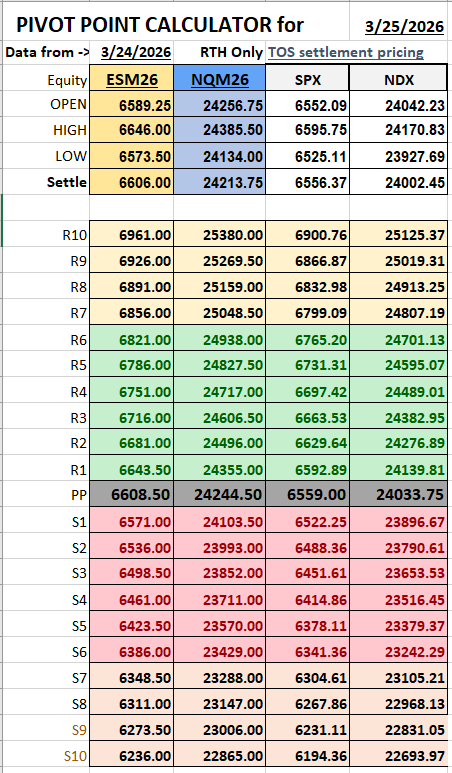This screenshot has width=452, height=773.
Task: Select the ESM26 S1 value 6571.00
Action: tap(132, 521)
